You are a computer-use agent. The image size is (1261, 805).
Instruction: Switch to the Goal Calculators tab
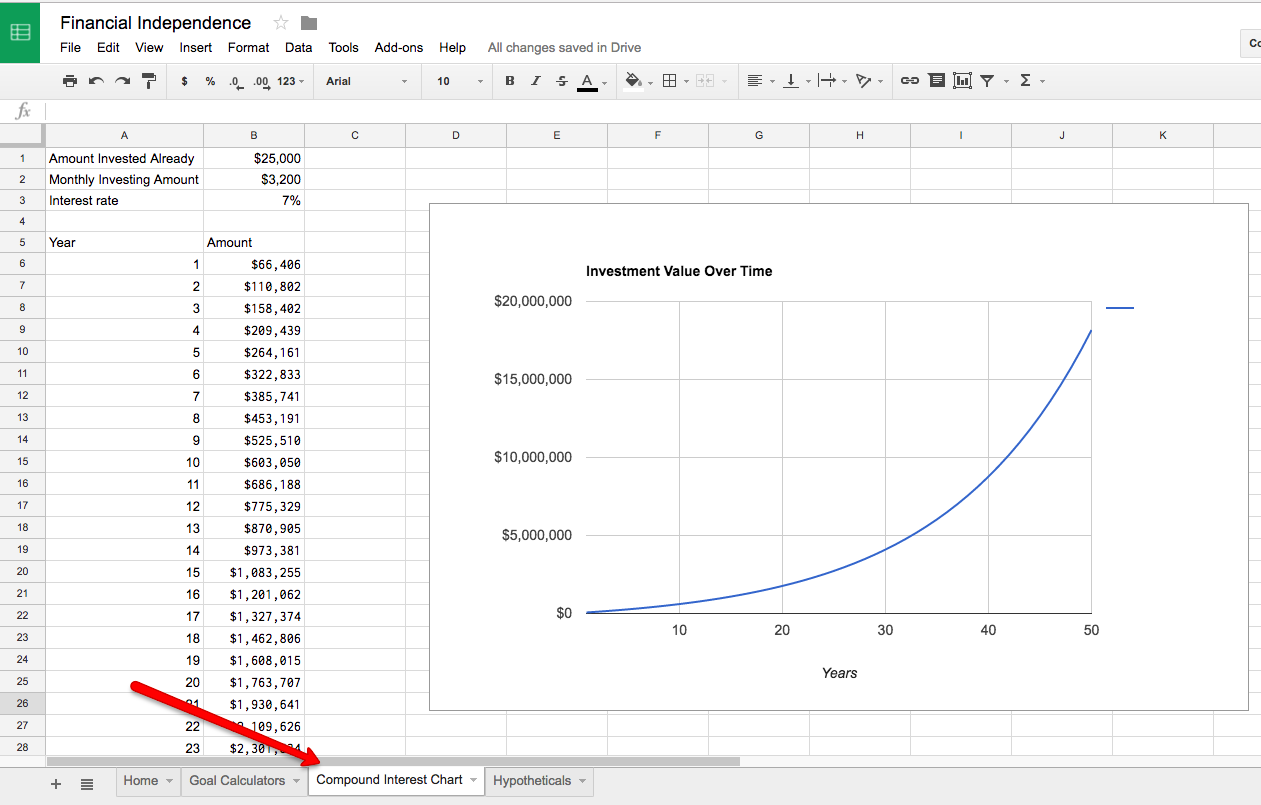pyautogui.click(x=237, y=781)
